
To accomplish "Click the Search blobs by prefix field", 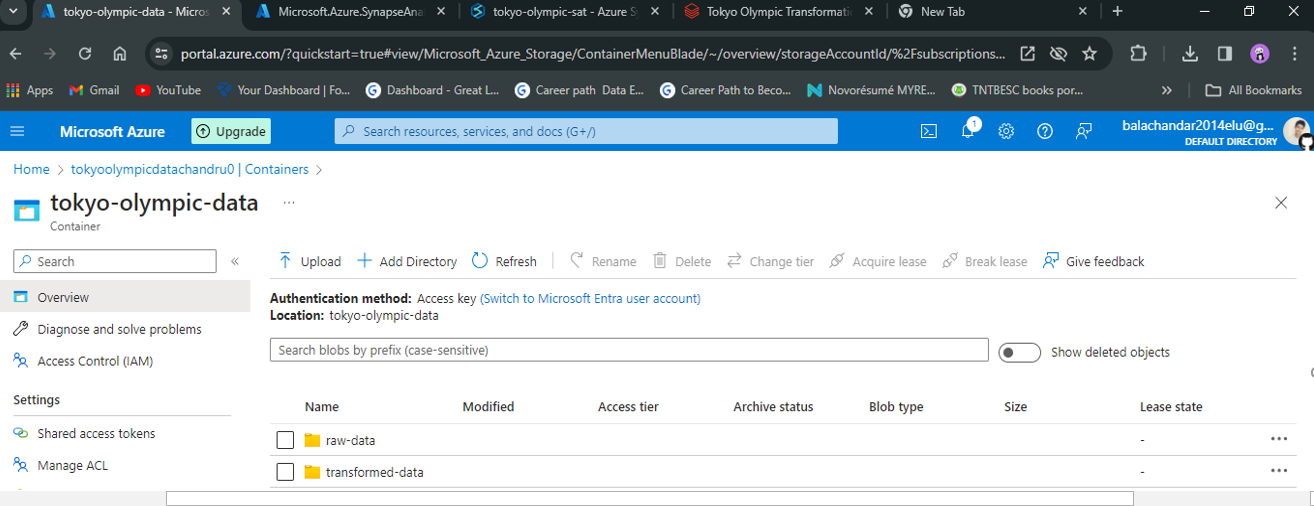I will 629,350.
